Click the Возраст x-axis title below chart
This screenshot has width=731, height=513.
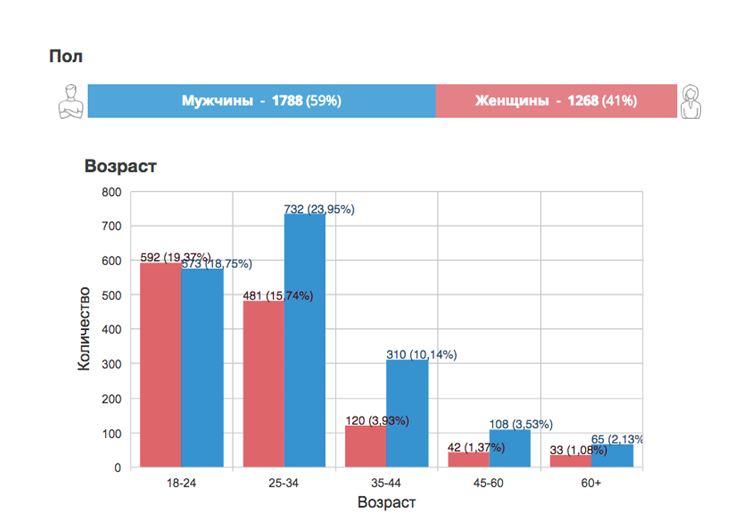(386, 502)
